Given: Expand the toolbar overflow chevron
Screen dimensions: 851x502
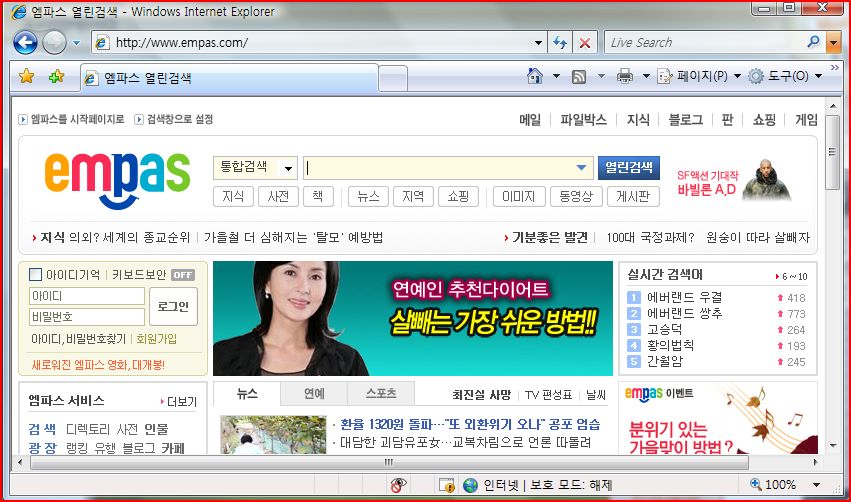Looking at the screenshot, I should click(x=835, y=67).
